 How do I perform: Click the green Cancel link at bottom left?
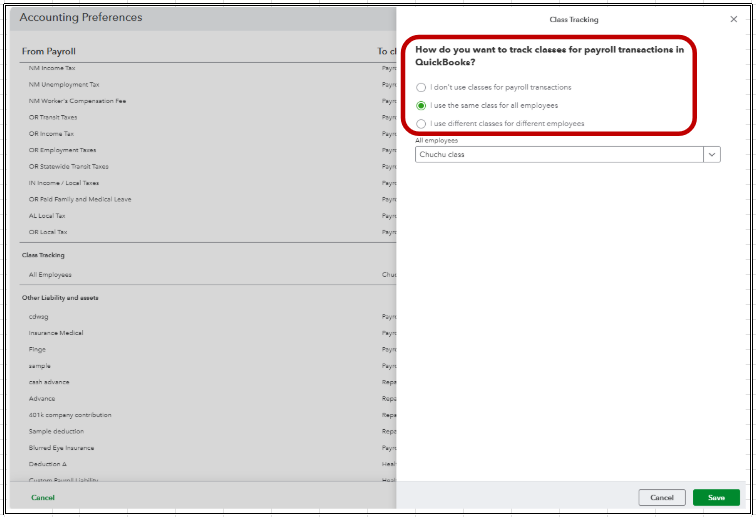click(x=43, y=497)
